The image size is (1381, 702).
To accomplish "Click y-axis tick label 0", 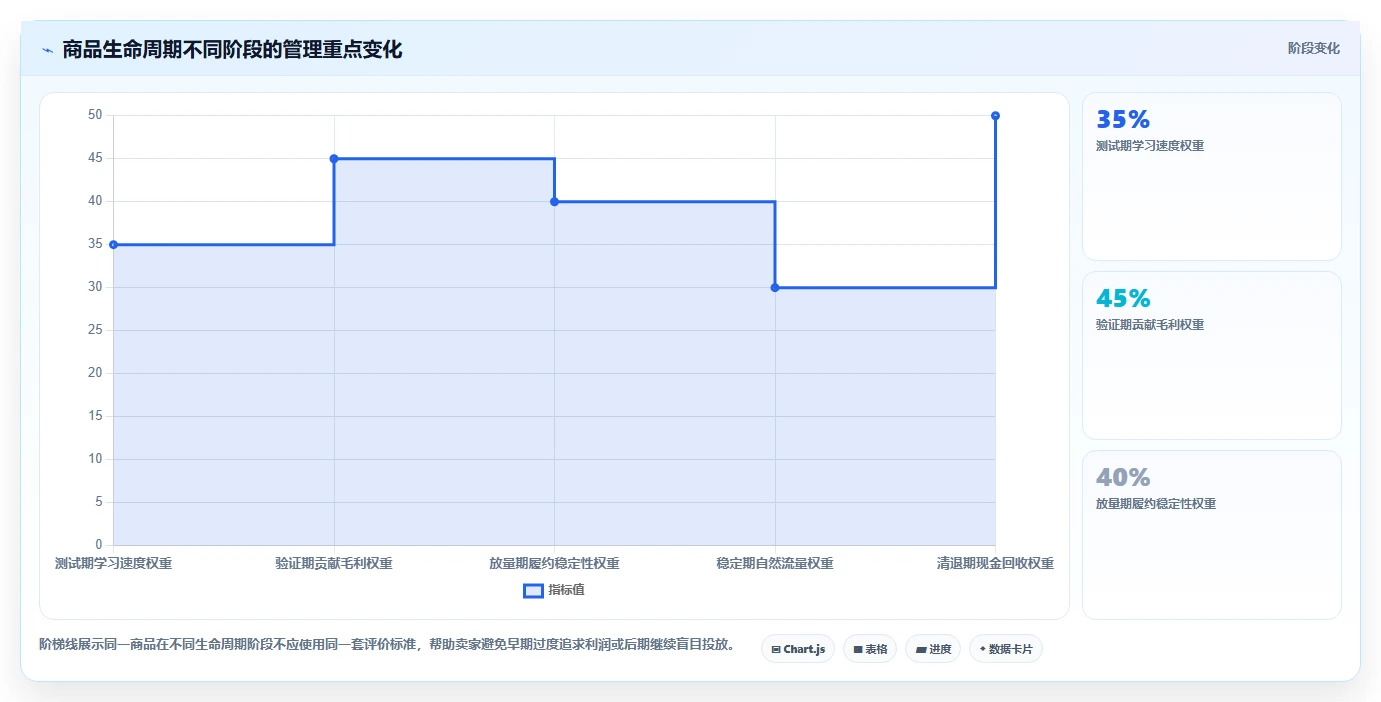I will pyautogui.click(x=99, y=545).
